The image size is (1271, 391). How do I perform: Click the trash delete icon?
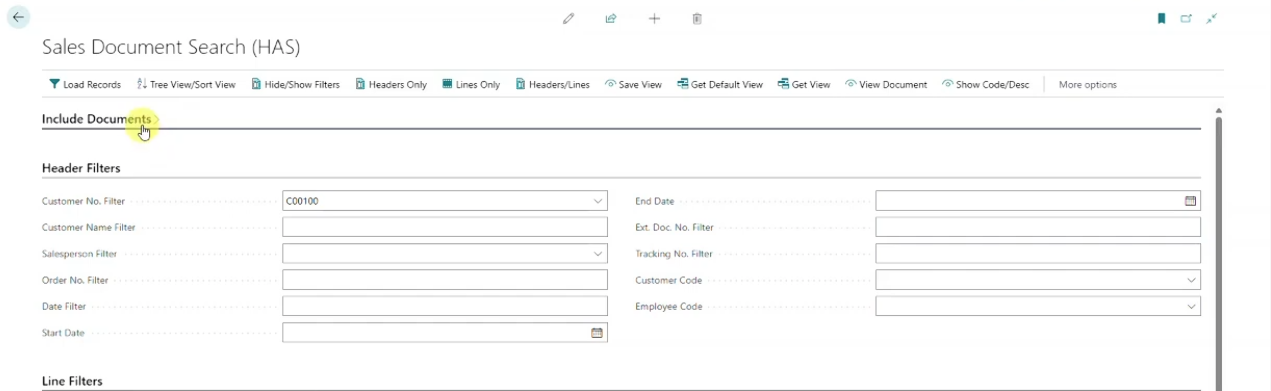(697, 18)
